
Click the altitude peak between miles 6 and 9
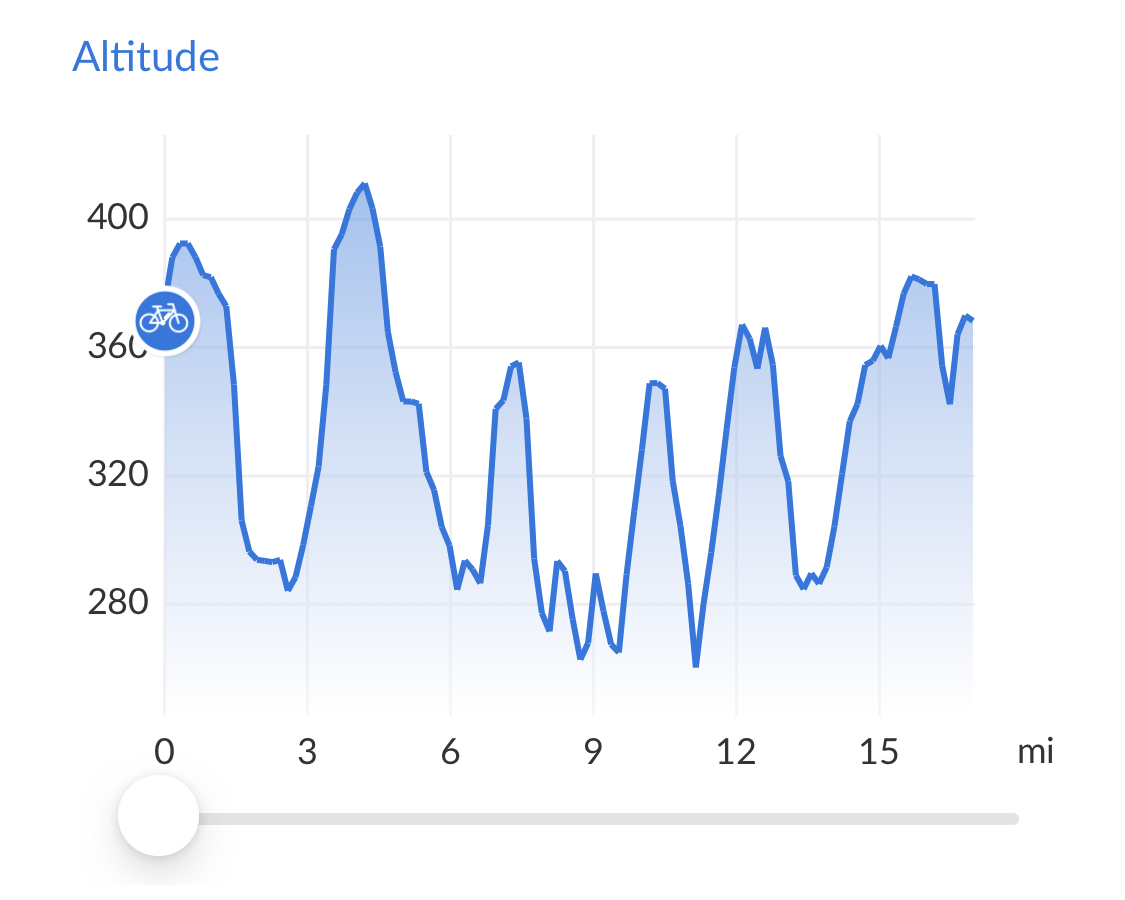[516, 364]
